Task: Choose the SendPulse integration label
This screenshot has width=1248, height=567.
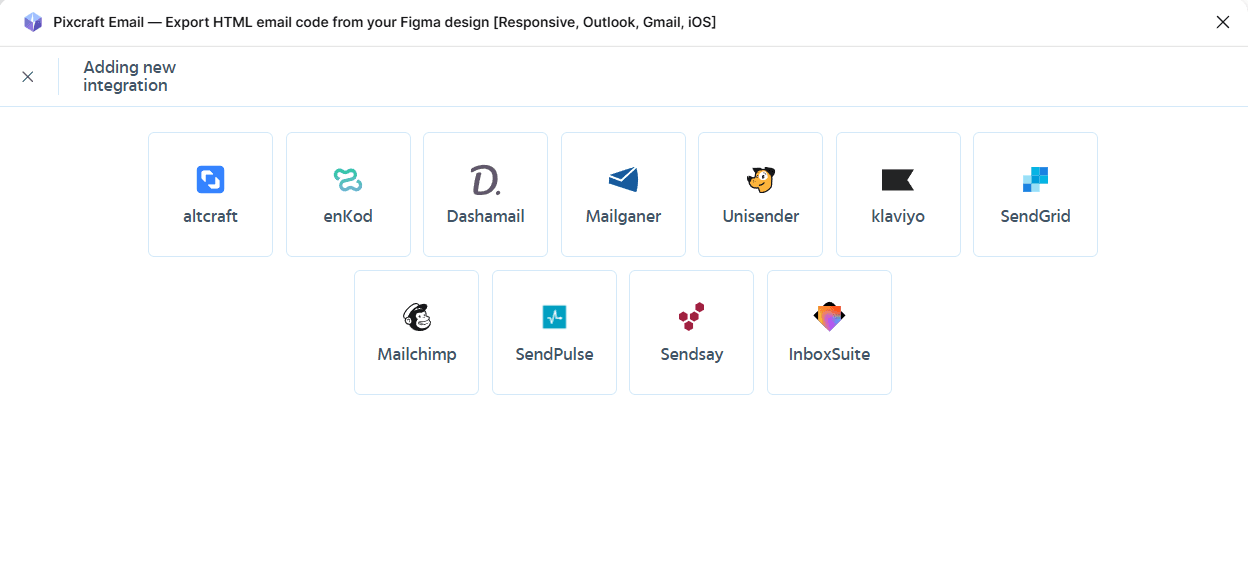Action: point(554,354)
